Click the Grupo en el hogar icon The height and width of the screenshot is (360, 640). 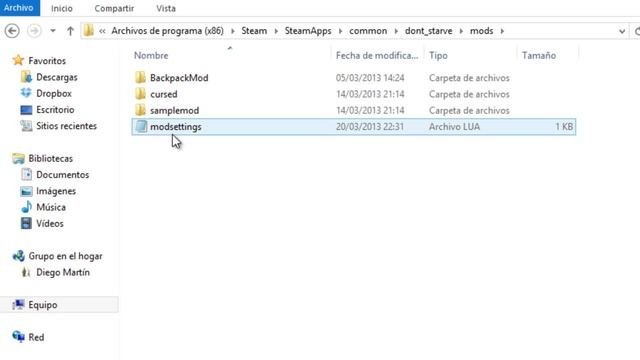click(x=18, y=256)
